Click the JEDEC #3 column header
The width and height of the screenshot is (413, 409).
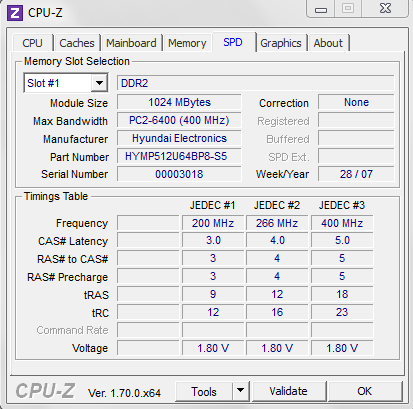click(x=342, y=205)
